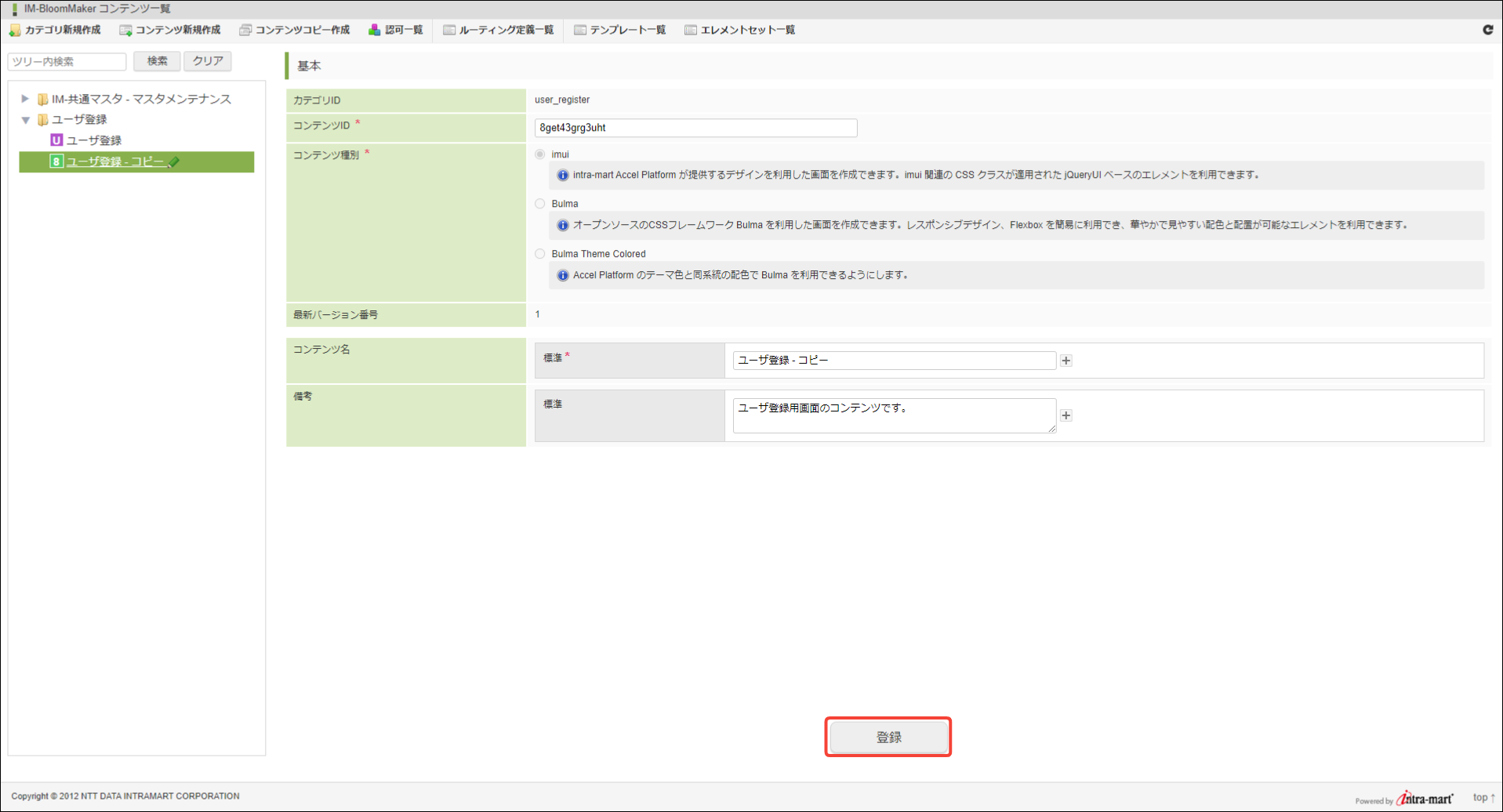Click the info icon under imui option

[x=562, y=176]
